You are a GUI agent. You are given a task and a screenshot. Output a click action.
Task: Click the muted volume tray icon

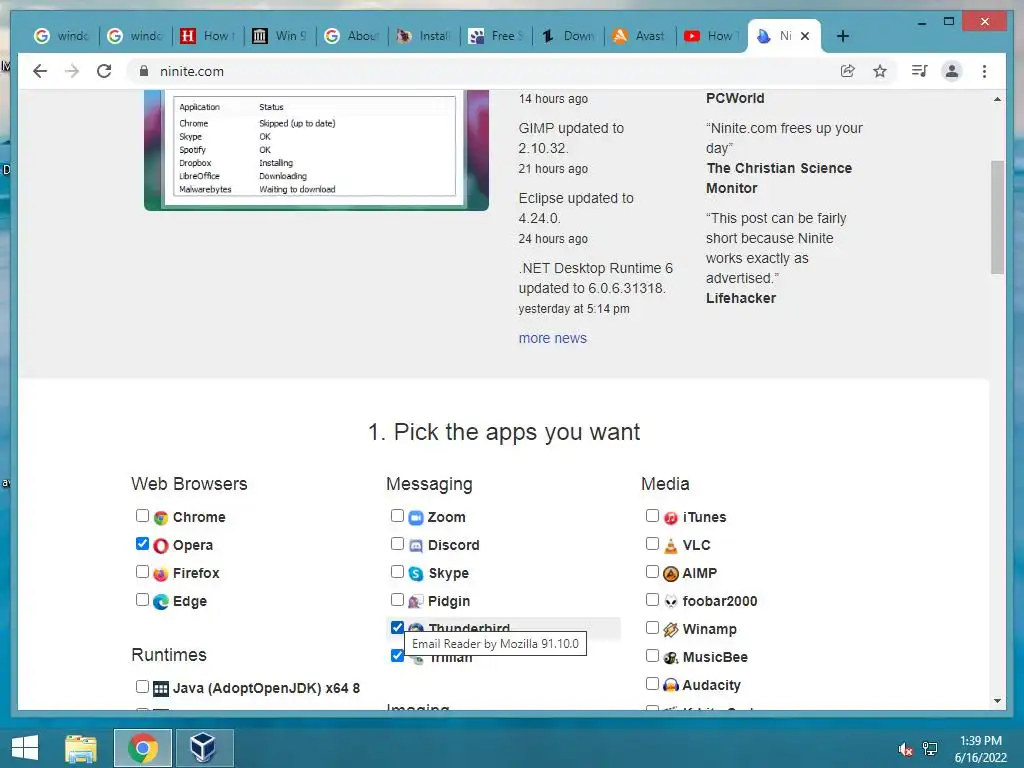[x=905, y=749]
